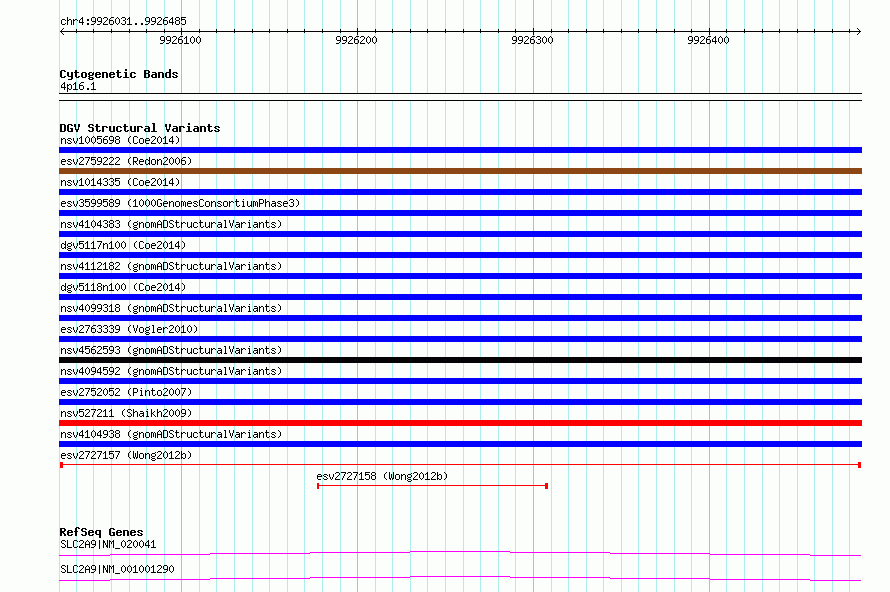Select variant label esv2763339 (Vogler2010)

tap(129, 329)
